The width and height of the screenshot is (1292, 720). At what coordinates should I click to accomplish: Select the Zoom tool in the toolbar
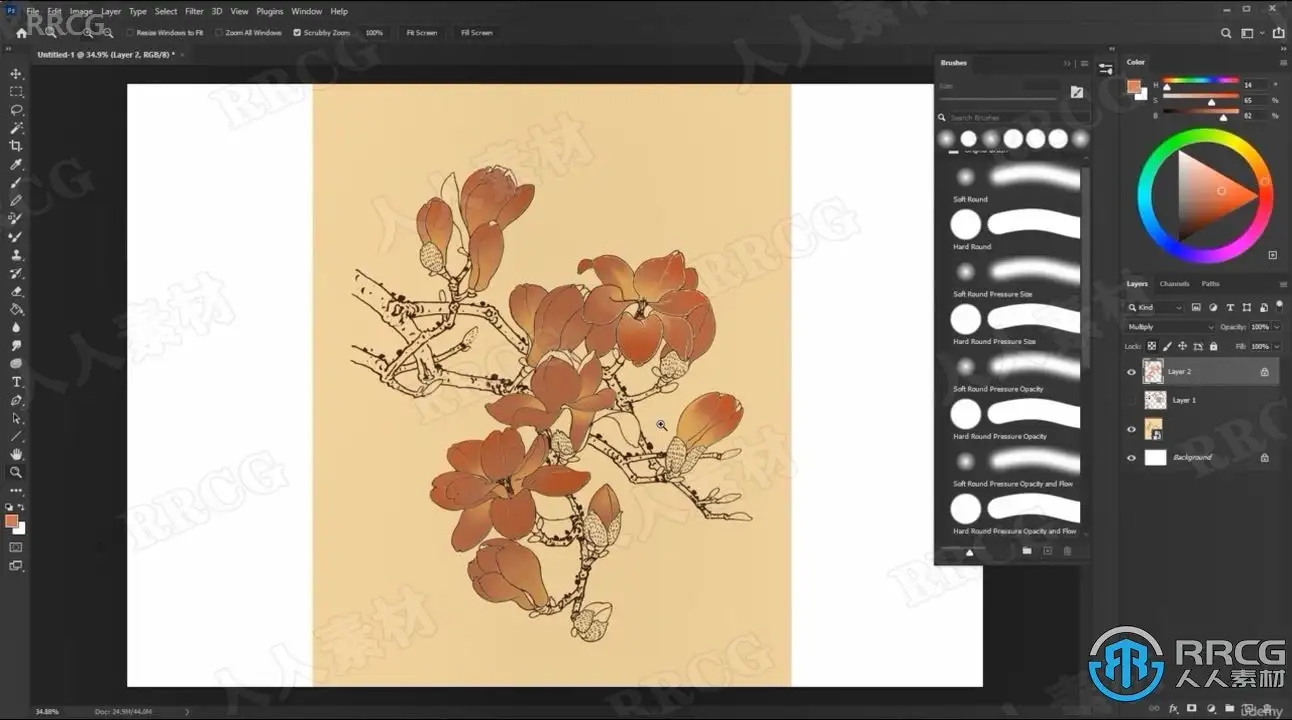(x=16, y=472)
